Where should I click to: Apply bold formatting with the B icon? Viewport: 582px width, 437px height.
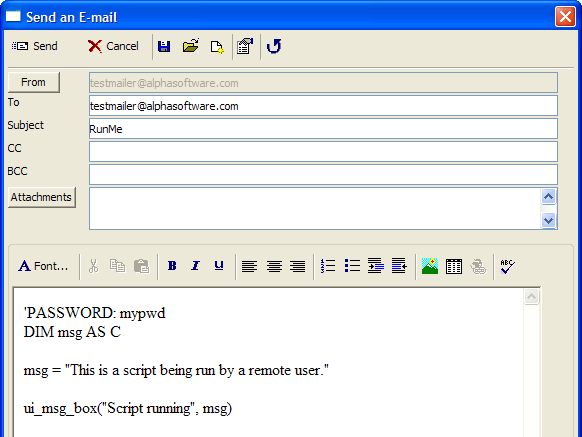(x=172, y=266)
